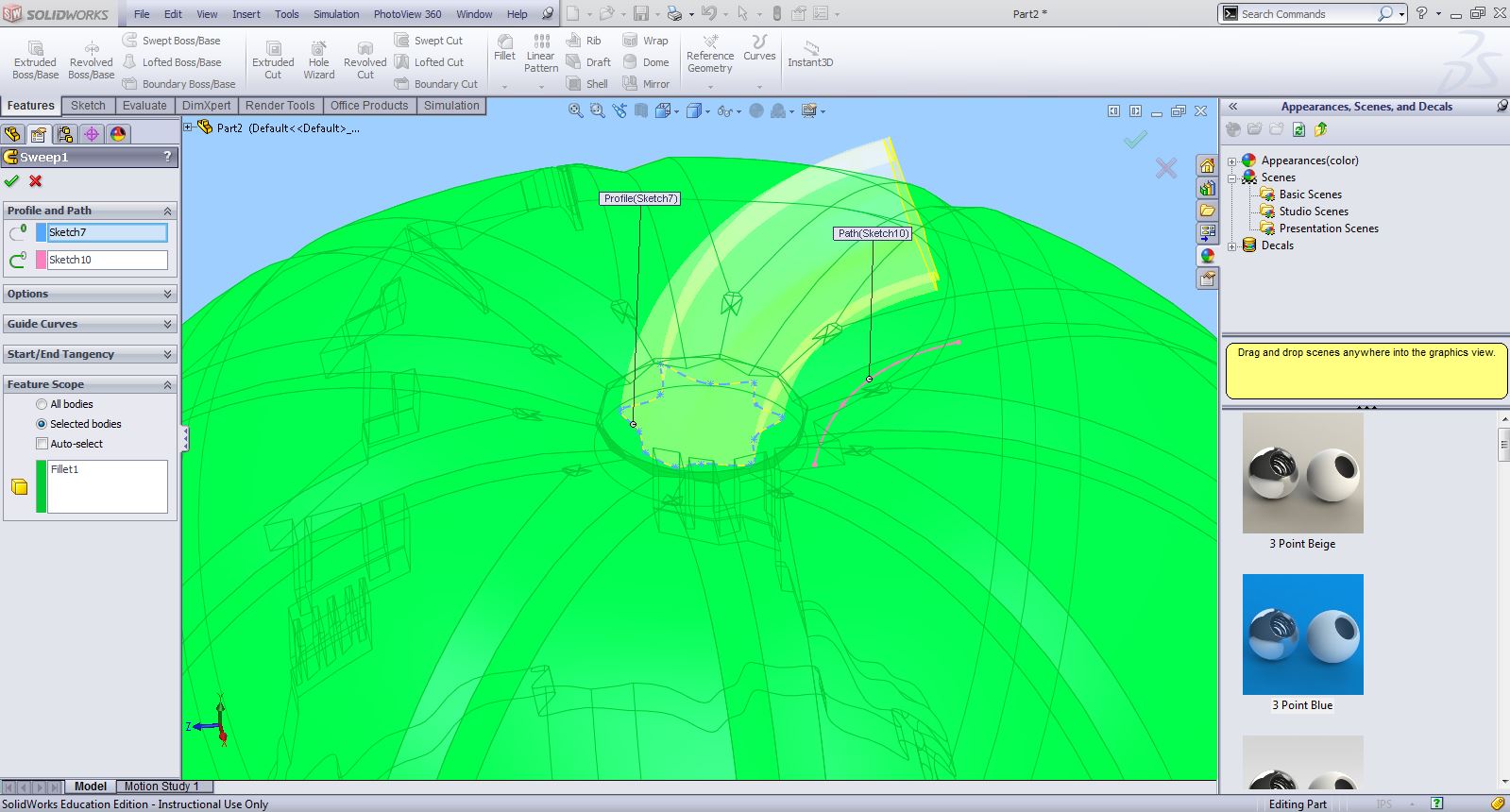Open the Hole Wizard
This screenshot has width=1510, height=812.
319,59
